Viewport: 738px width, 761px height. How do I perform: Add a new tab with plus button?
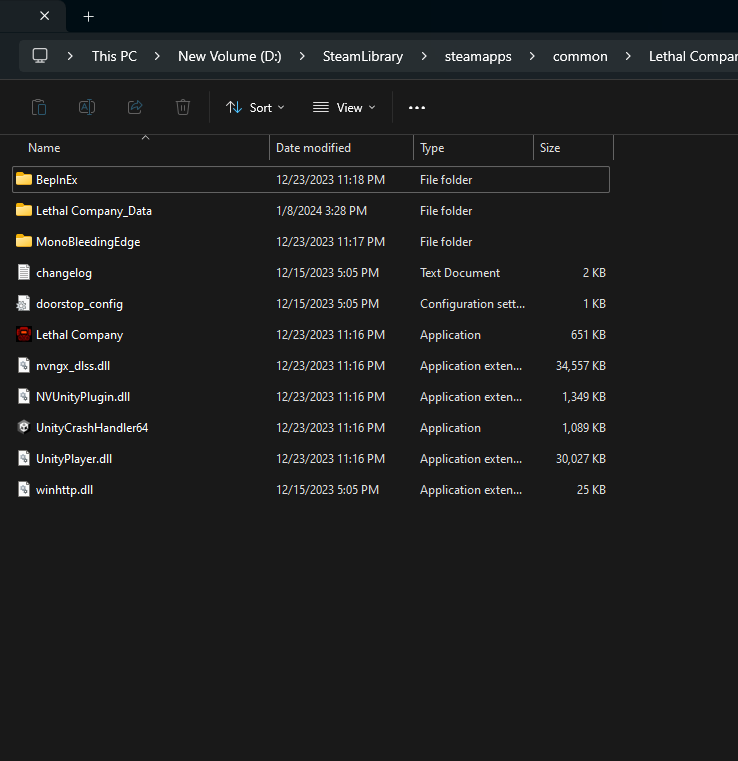pos(88,17)
